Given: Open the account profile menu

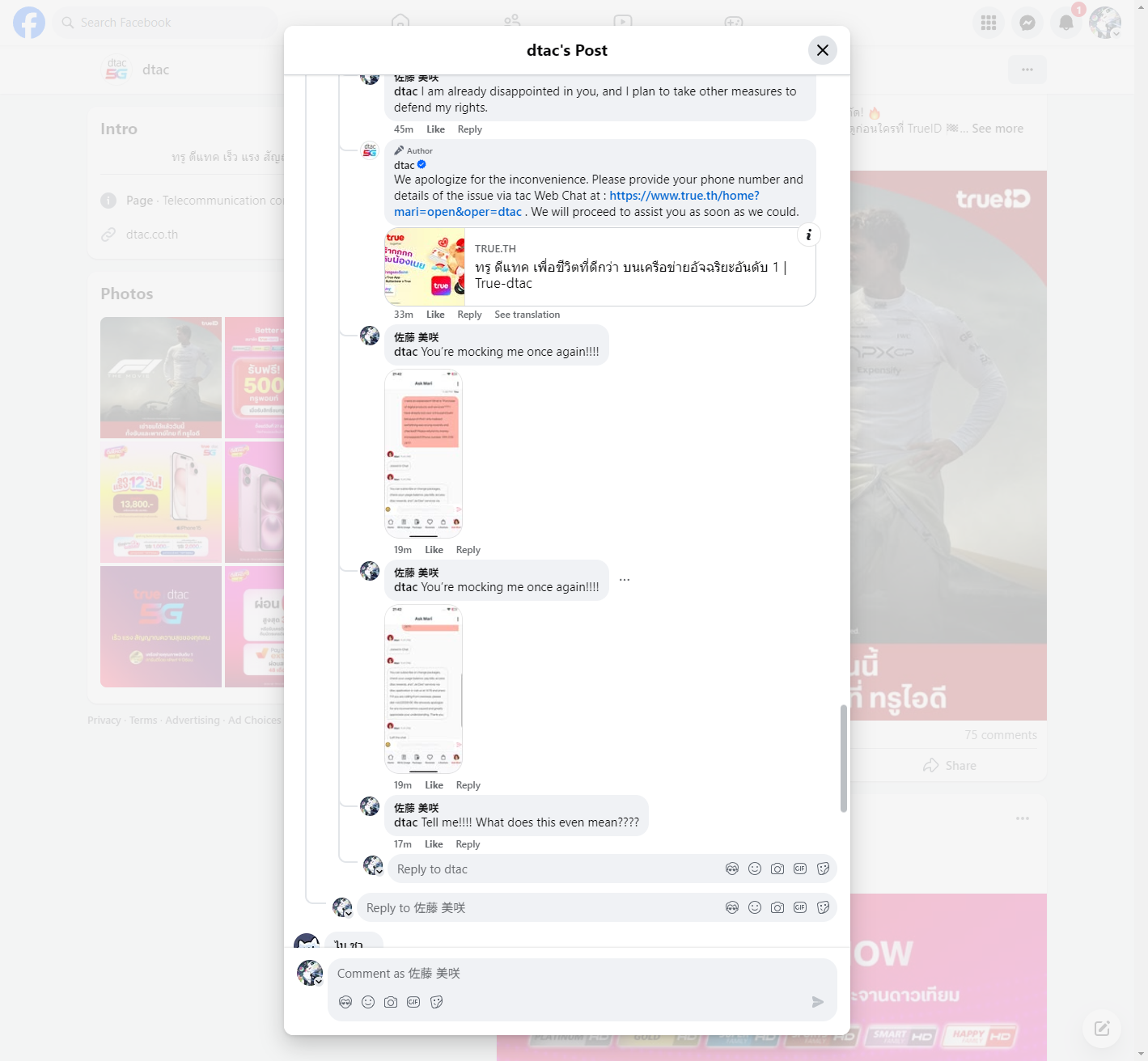Looking at the screenshot, I should point(1104,23).
